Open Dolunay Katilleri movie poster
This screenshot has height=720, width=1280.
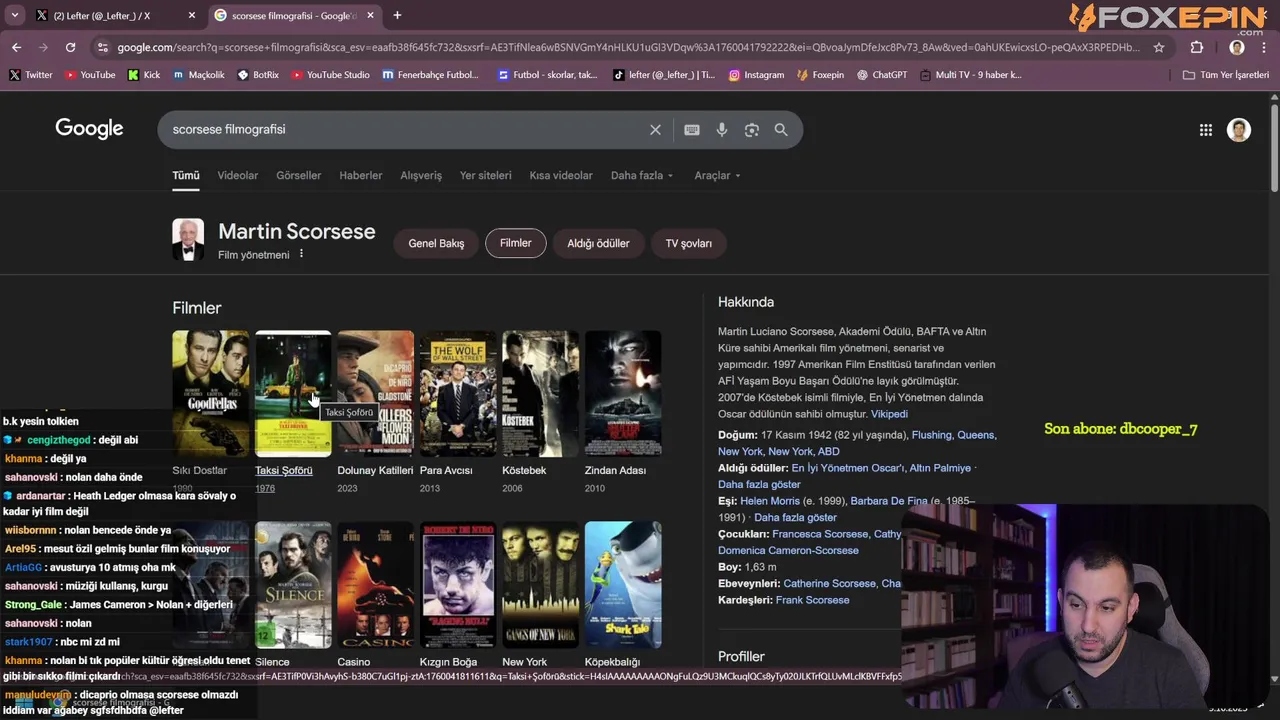376,393
